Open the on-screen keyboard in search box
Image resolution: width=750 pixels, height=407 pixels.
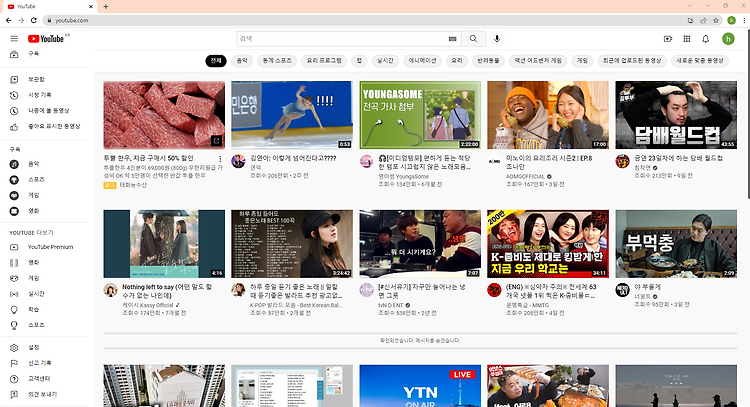(452, 39)
